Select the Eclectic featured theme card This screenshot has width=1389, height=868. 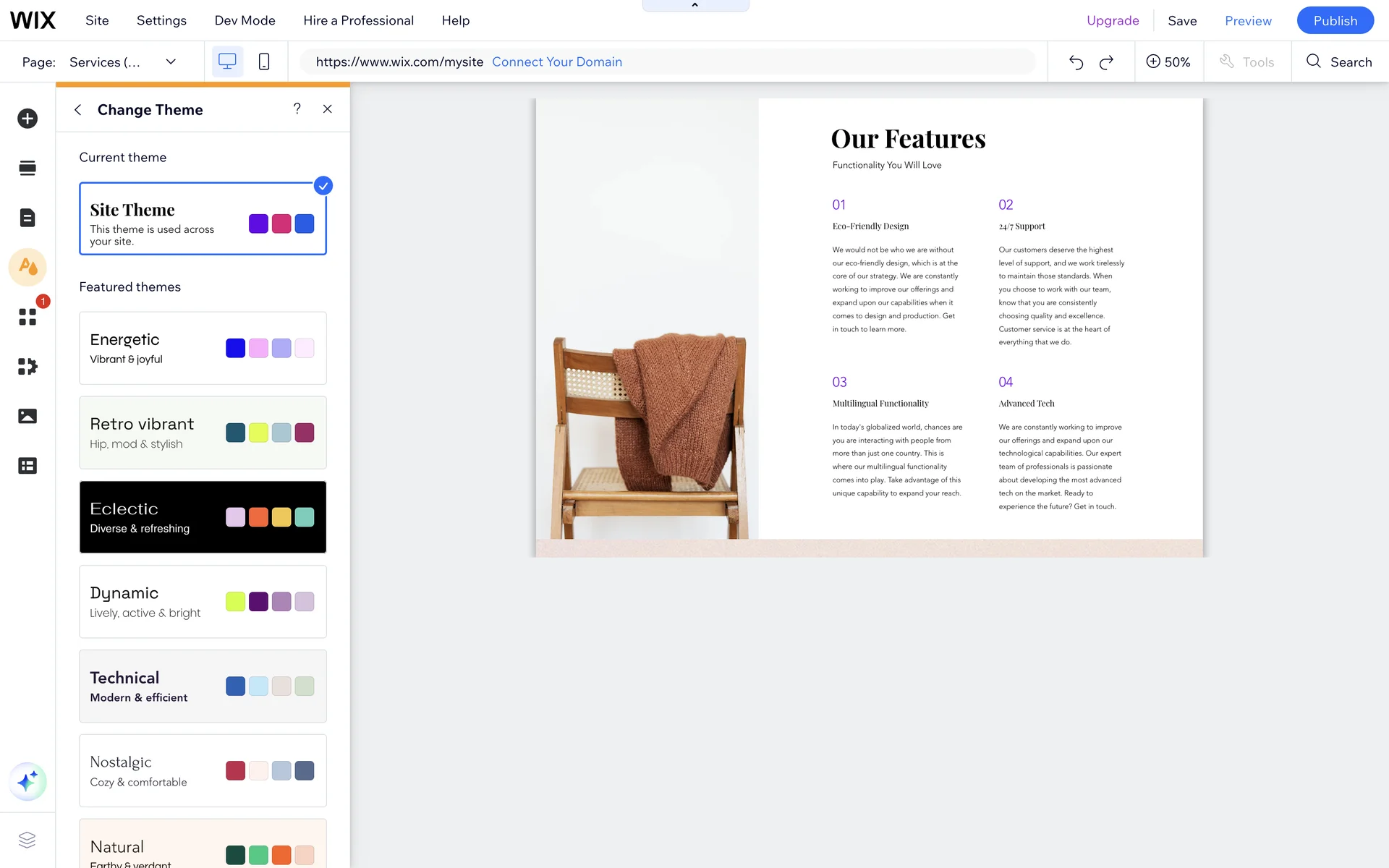click(x=203, y=517)
